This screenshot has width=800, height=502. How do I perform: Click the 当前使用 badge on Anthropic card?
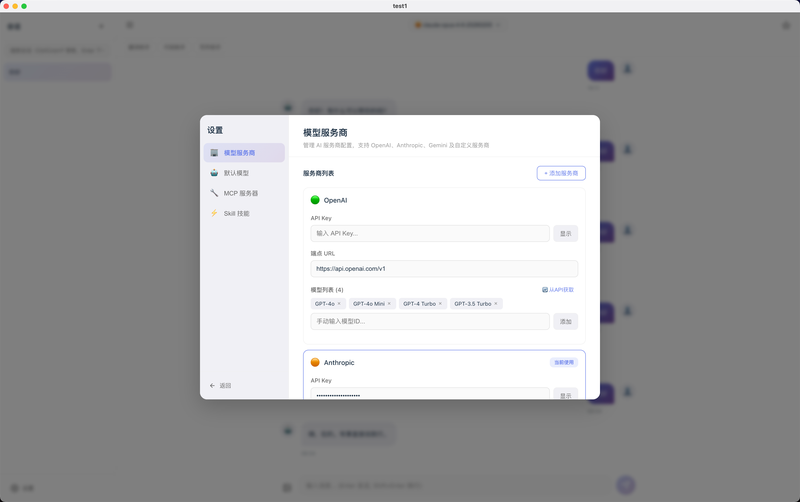click(x=564, y=362)
